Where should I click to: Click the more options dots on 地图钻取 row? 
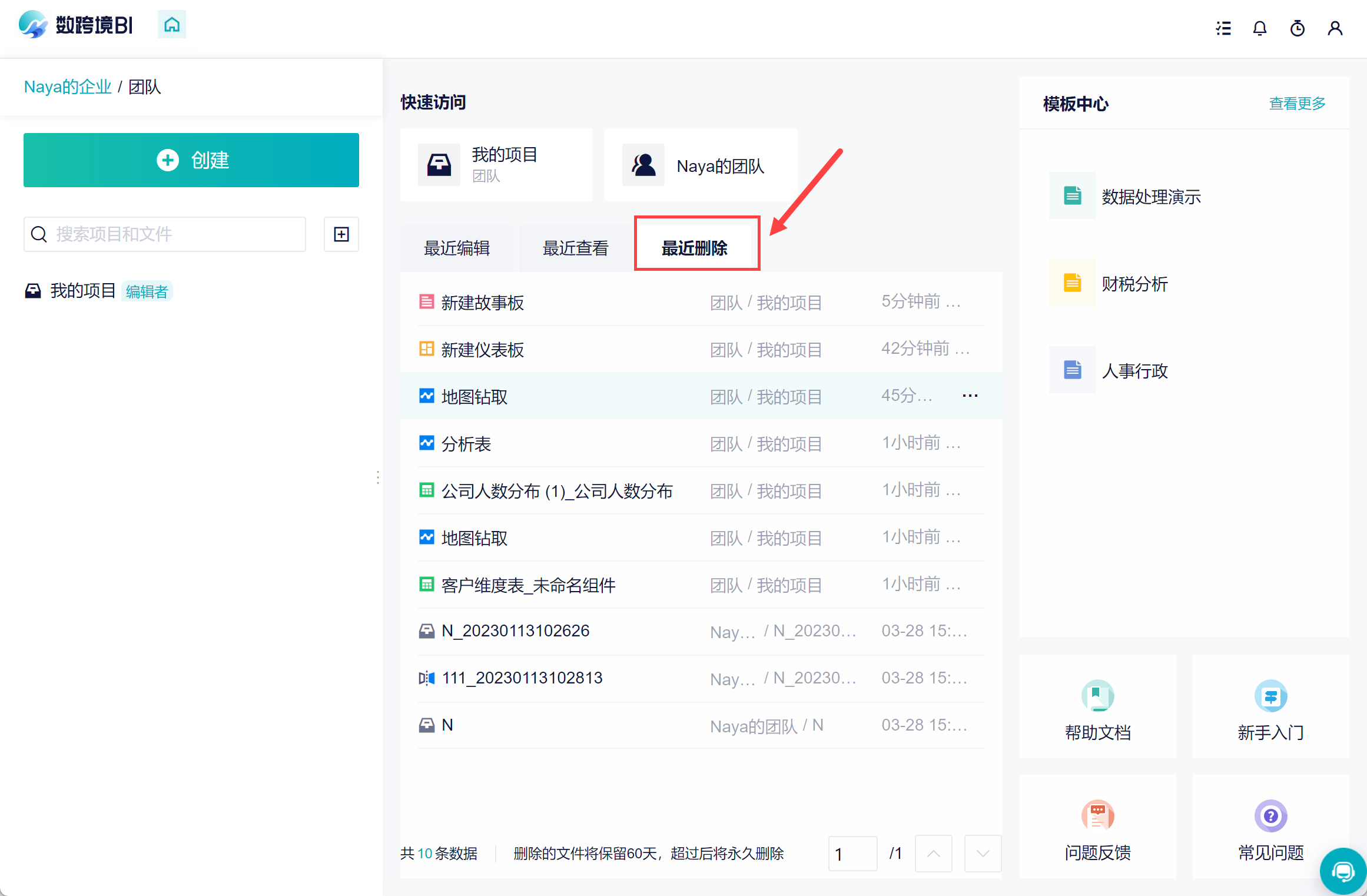[x=970, y=396]
